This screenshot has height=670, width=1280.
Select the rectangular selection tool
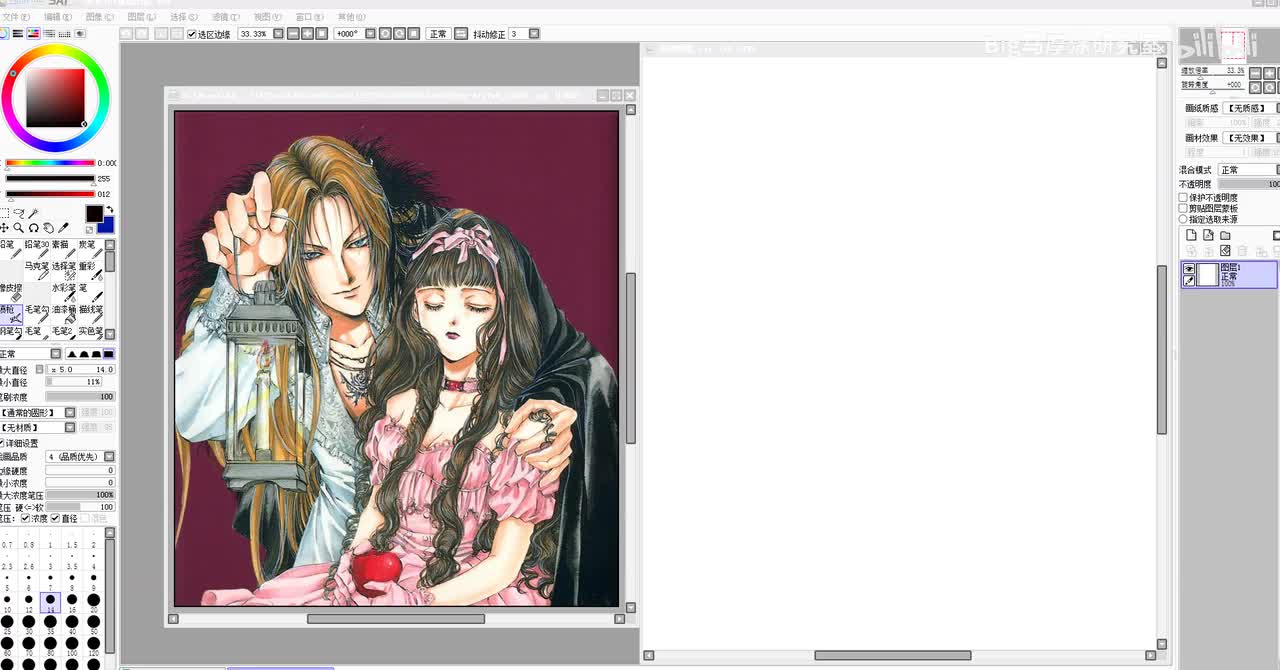[x=4, y=213]
